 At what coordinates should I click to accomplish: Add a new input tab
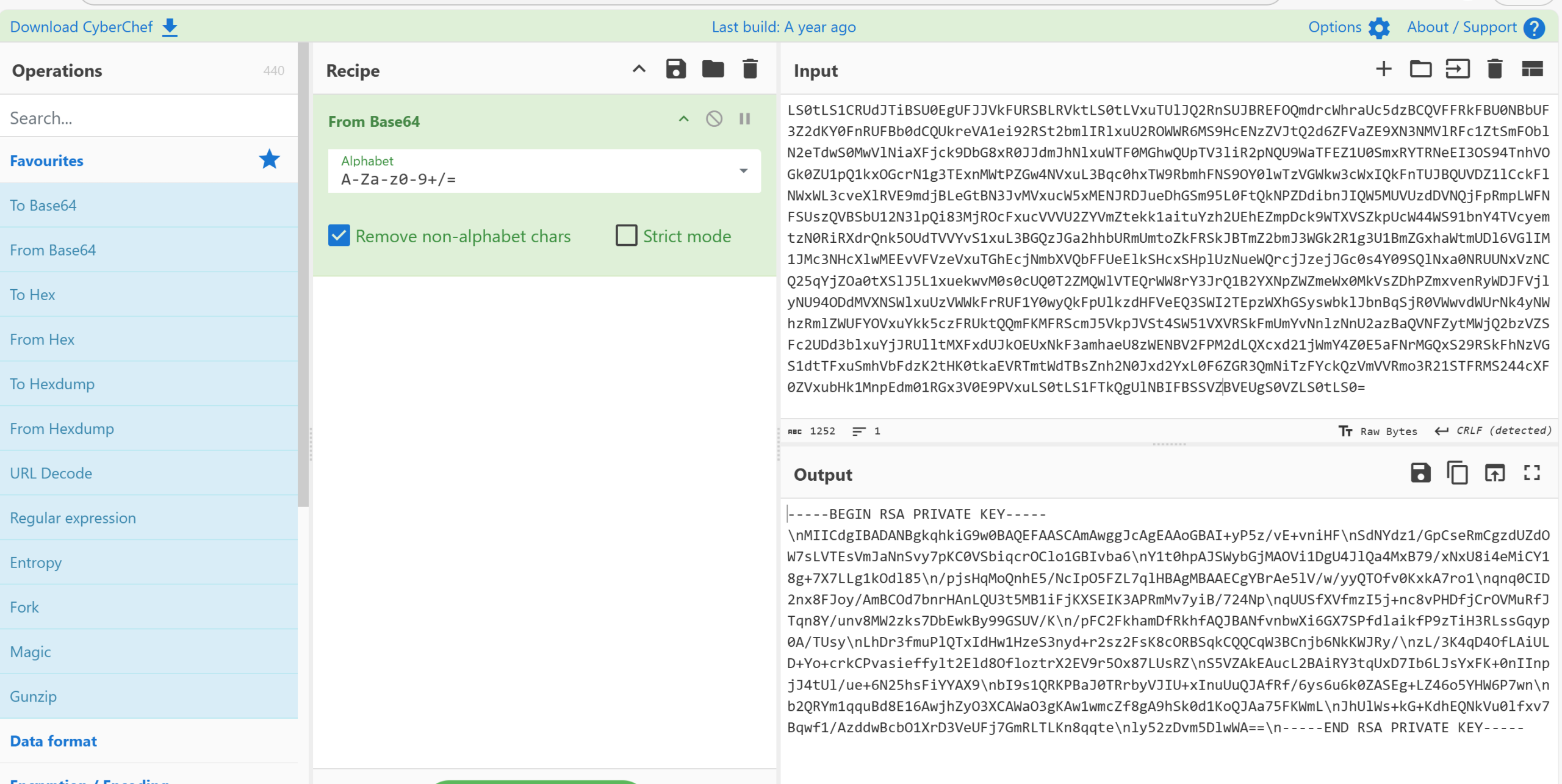(1383, 70)
